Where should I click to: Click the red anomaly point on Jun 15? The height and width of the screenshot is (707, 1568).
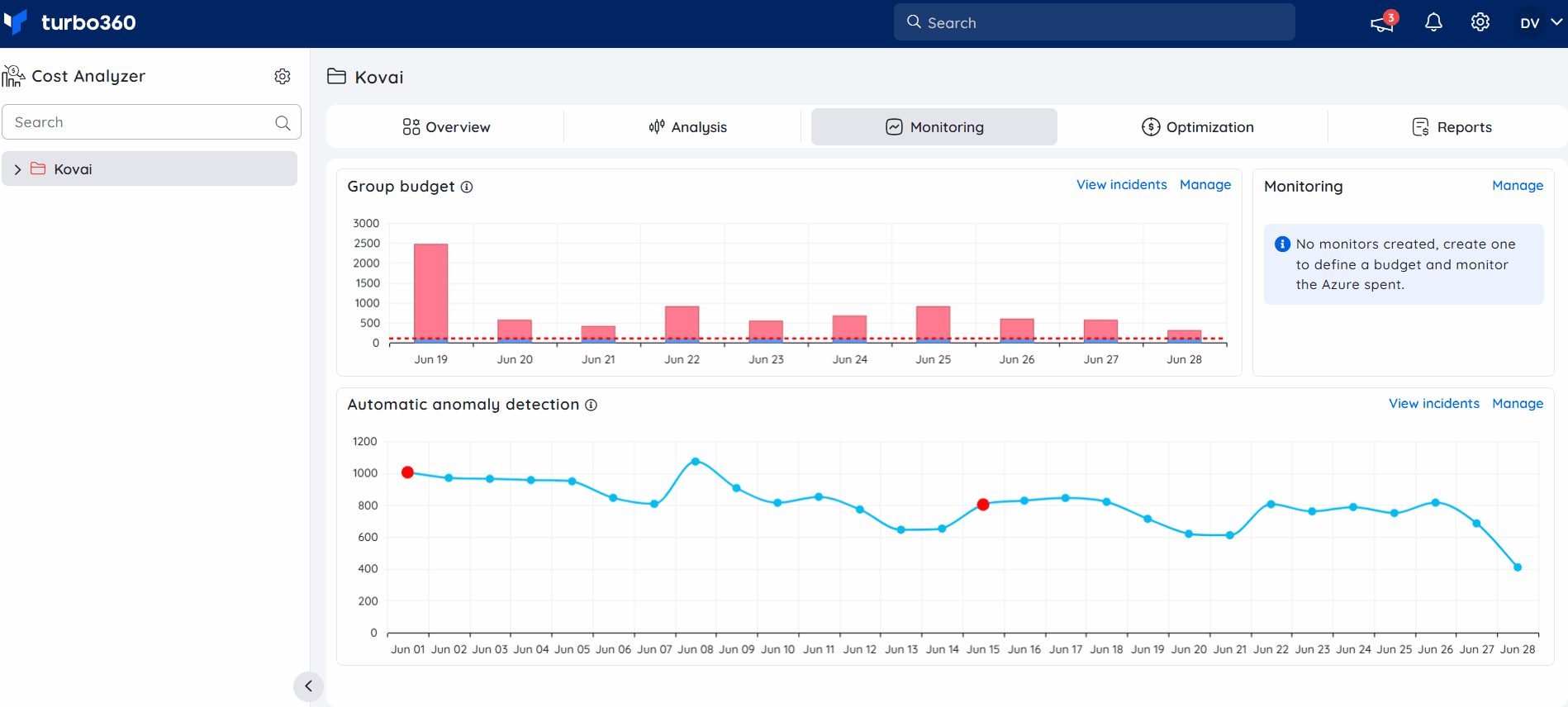pyautogui.click(x=983, y=505)
